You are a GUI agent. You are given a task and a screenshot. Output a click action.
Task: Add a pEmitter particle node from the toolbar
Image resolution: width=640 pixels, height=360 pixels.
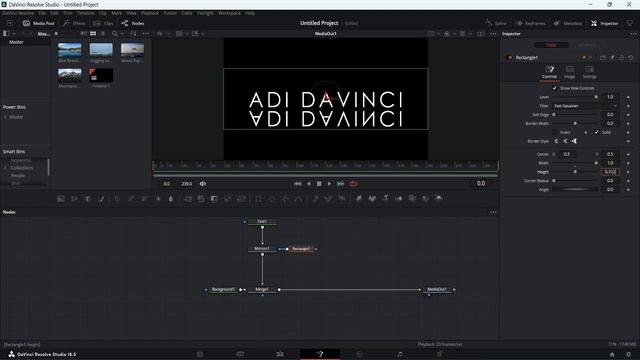(316, 199)
